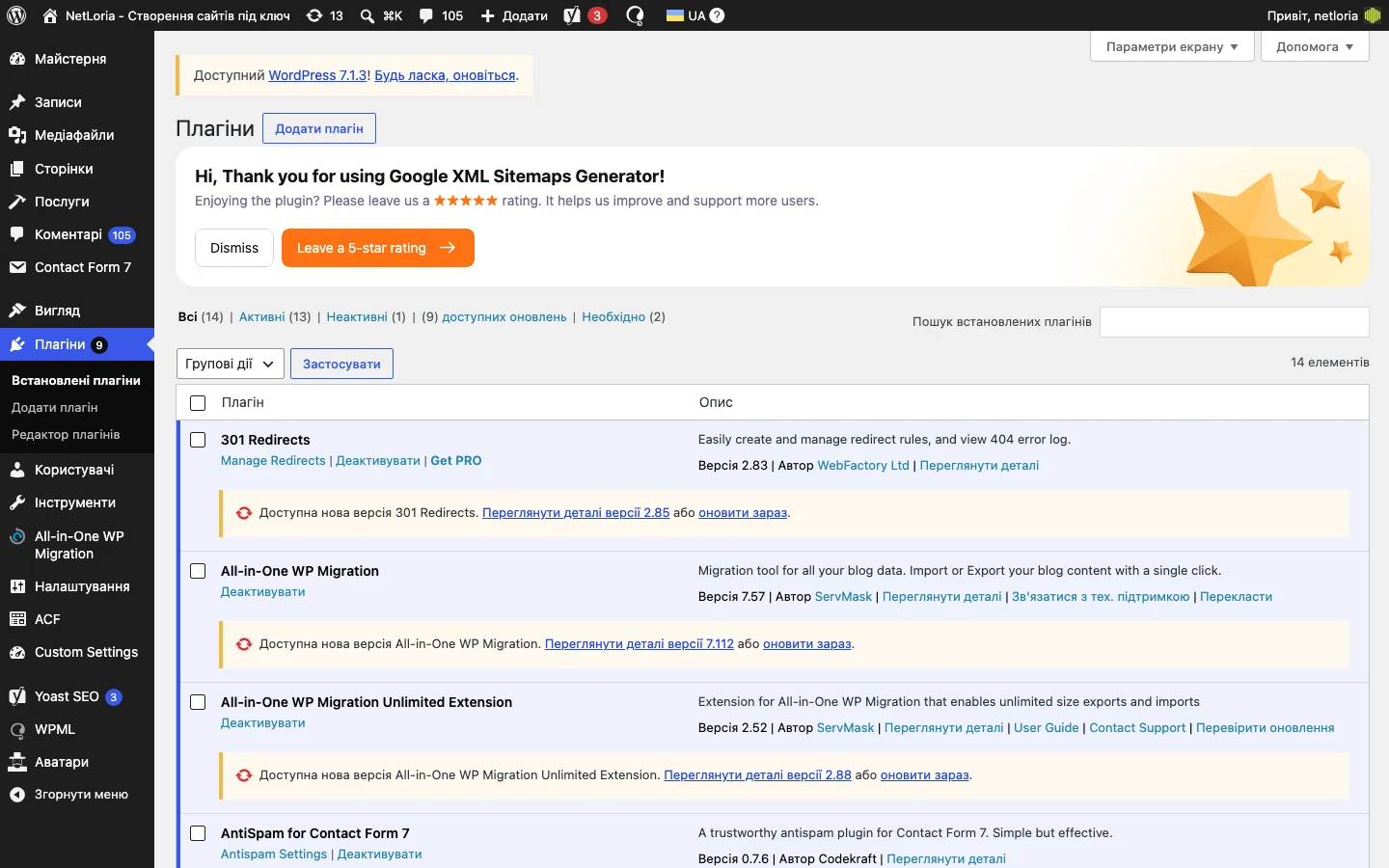Click the WordPress logo in admin bar
Image resolution: width=1389 pixels, height=868 pixels.
[15, 15]
